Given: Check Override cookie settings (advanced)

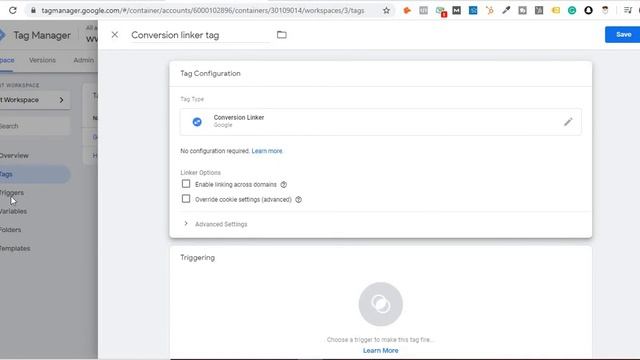Looking at the screenshot, I should pyautogui.click(x=186, y=199).
